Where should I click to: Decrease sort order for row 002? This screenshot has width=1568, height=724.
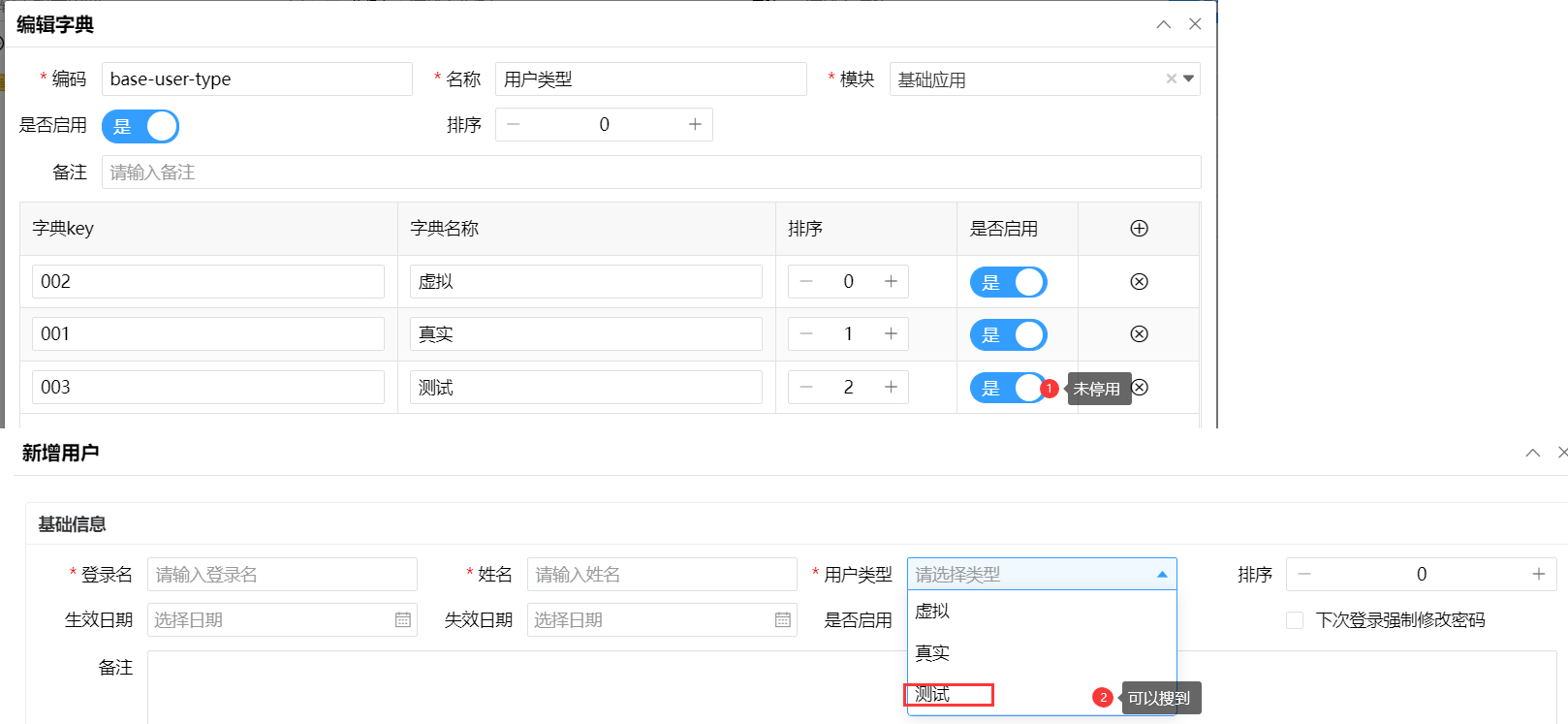point(806,281)
